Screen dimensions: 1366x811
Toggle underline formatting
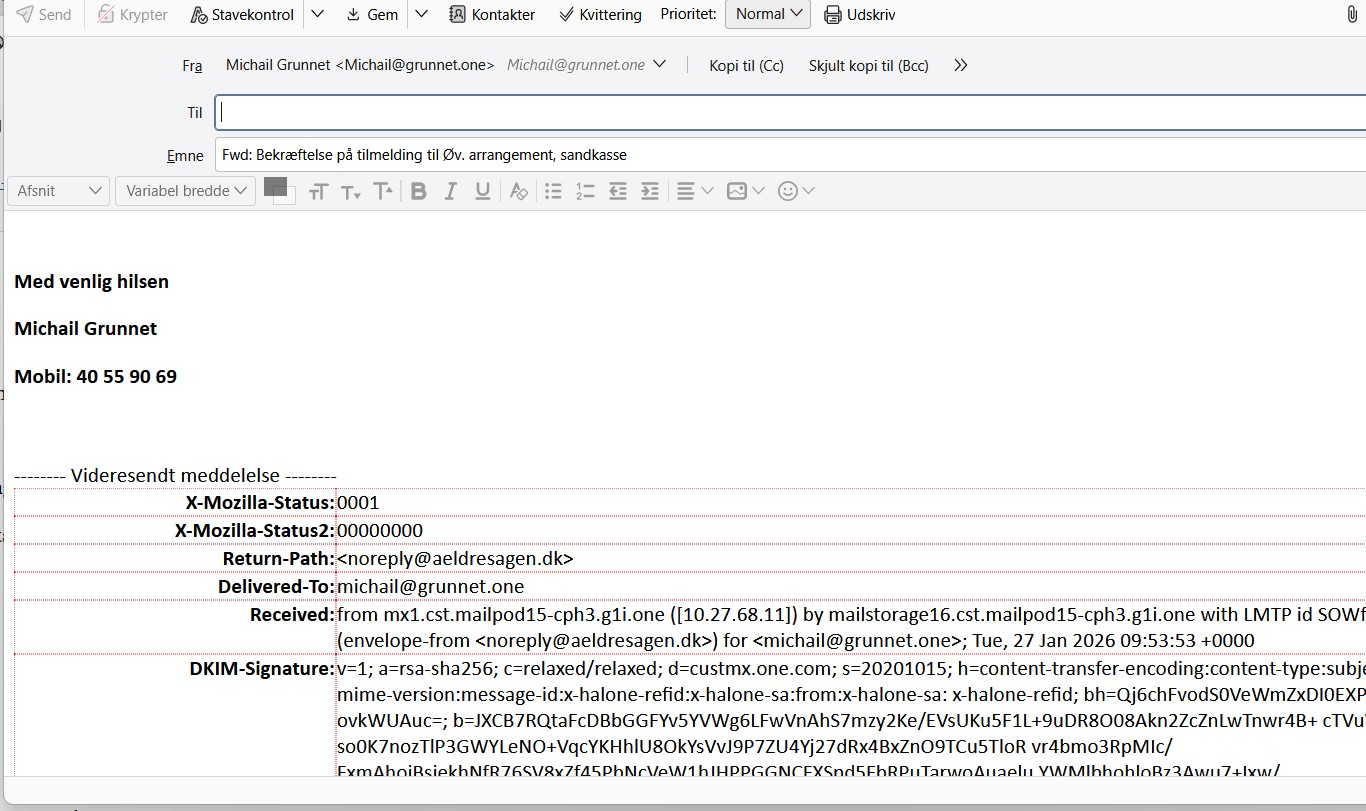(x=482, y=191)
